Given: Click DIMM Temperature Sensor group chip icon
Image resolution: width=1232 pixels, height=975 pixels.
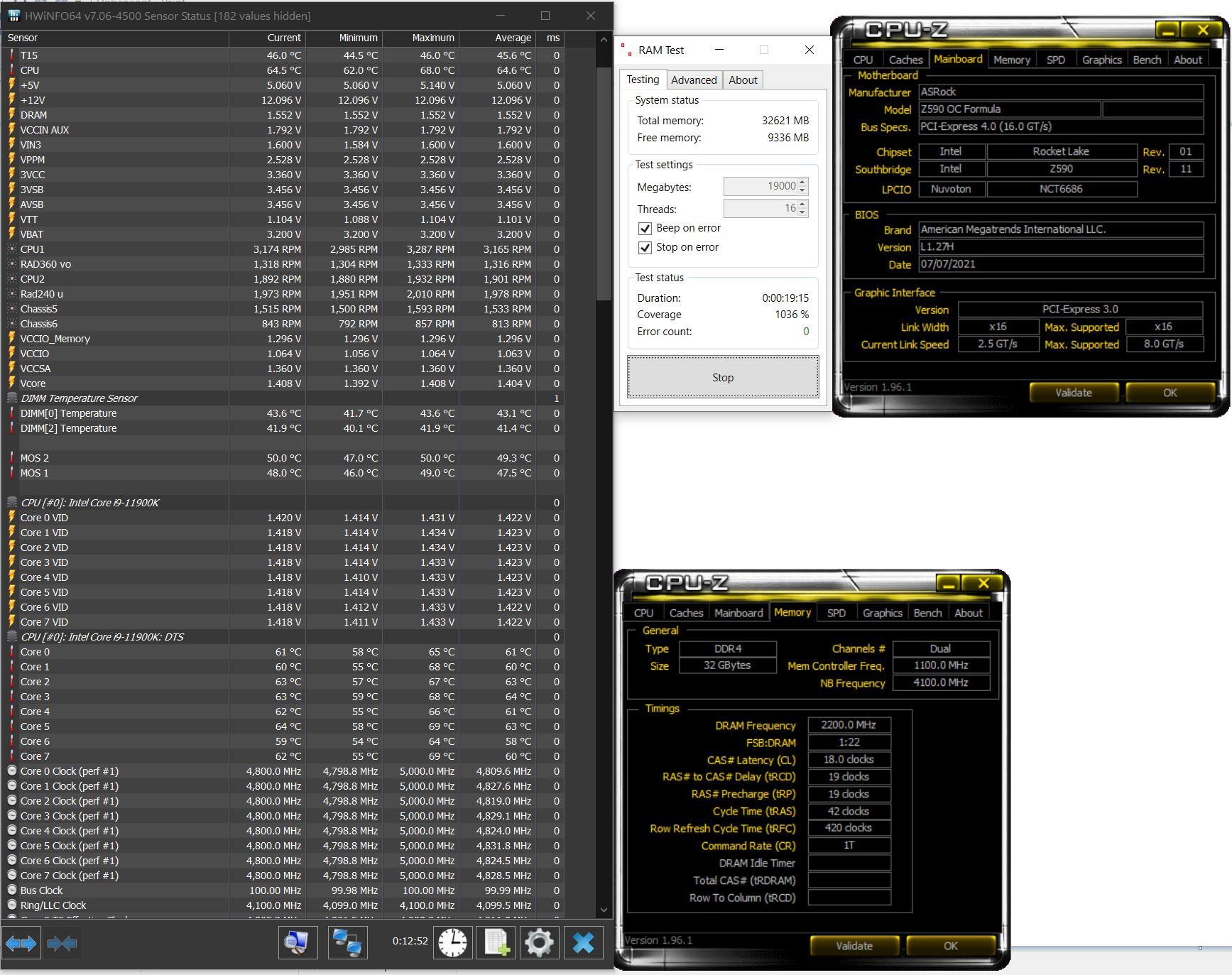Looking at the screenshot, I should pyautogui.click(x=12, y=398).
